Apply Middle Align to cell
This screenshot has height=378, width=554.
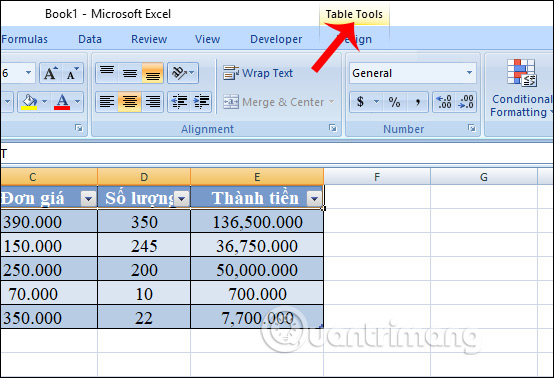[x=130, y=73]
